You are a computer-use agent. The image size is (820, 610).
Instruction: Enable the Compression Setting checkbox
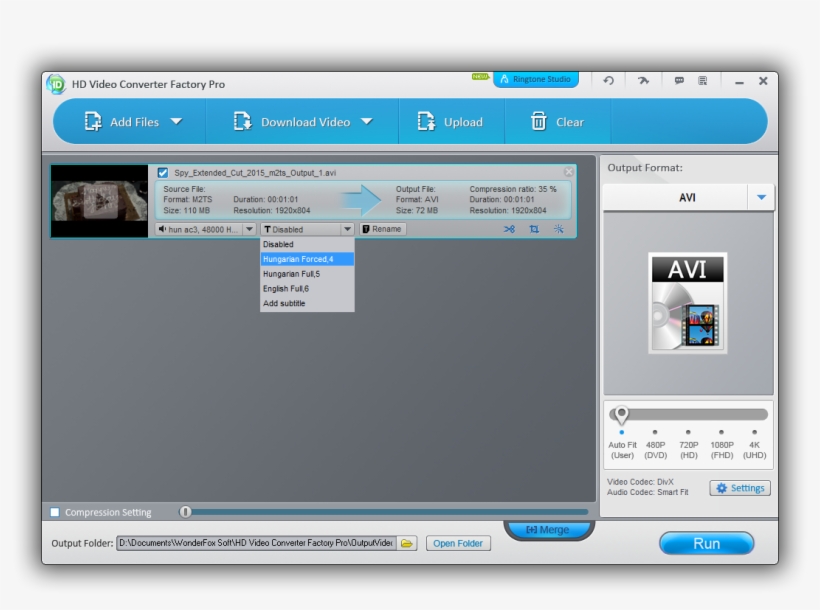tap(55, 513)
